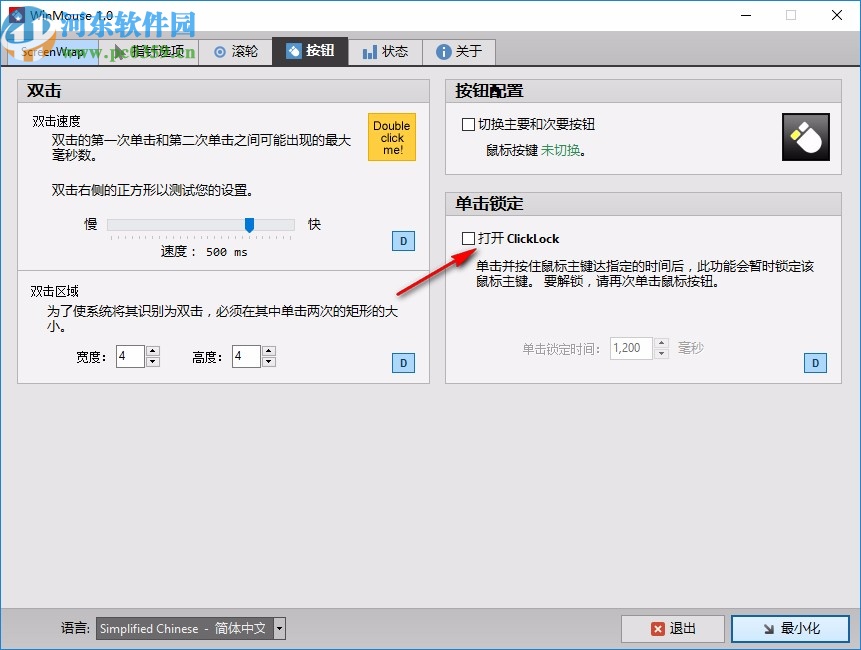Click the 双击速度 label
The height and width of the screenshot is (650, 861).
pos(57,121)
